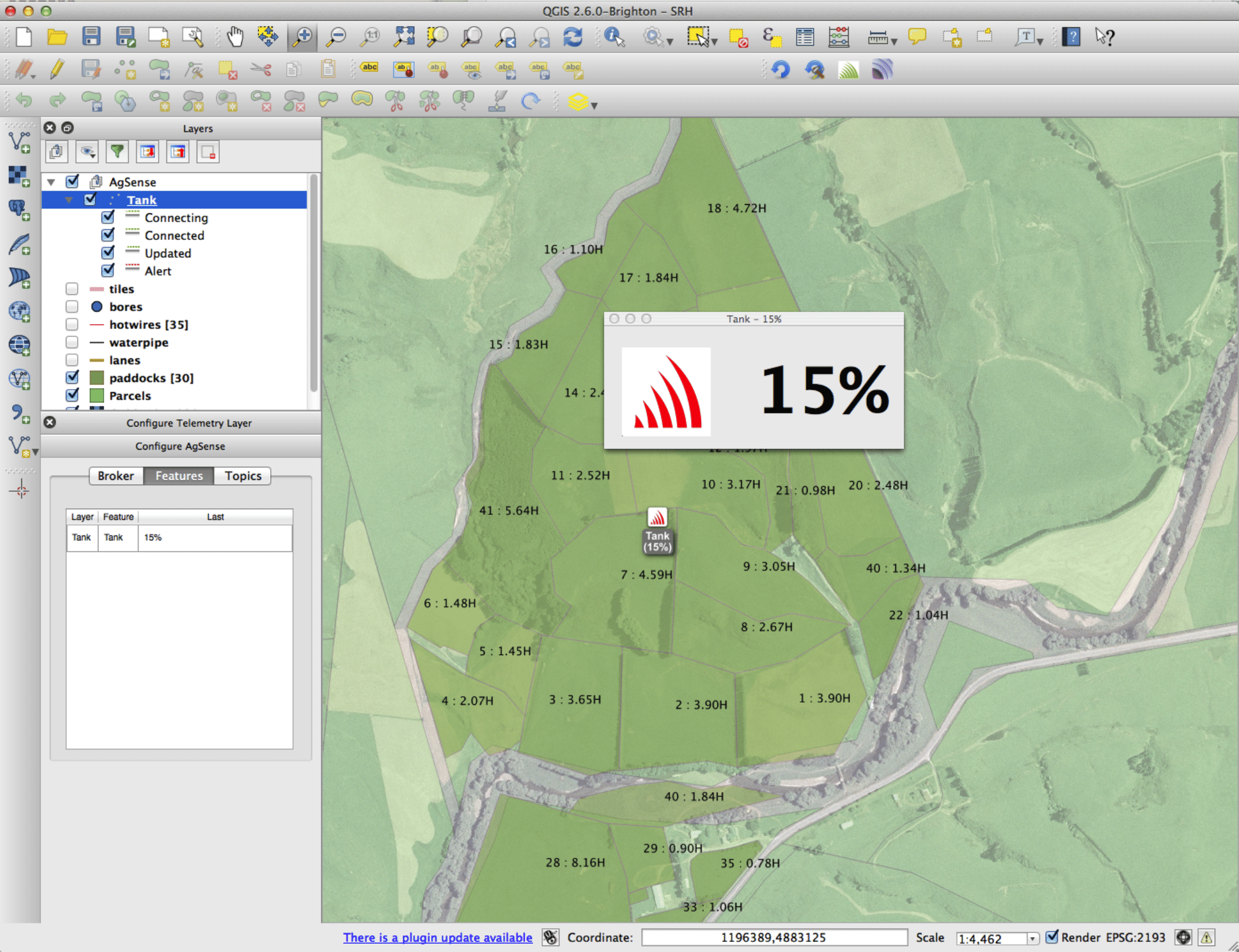Open the new vector layer sidebar dropdown
1239x952 pixels.
(x=36, y=451)
